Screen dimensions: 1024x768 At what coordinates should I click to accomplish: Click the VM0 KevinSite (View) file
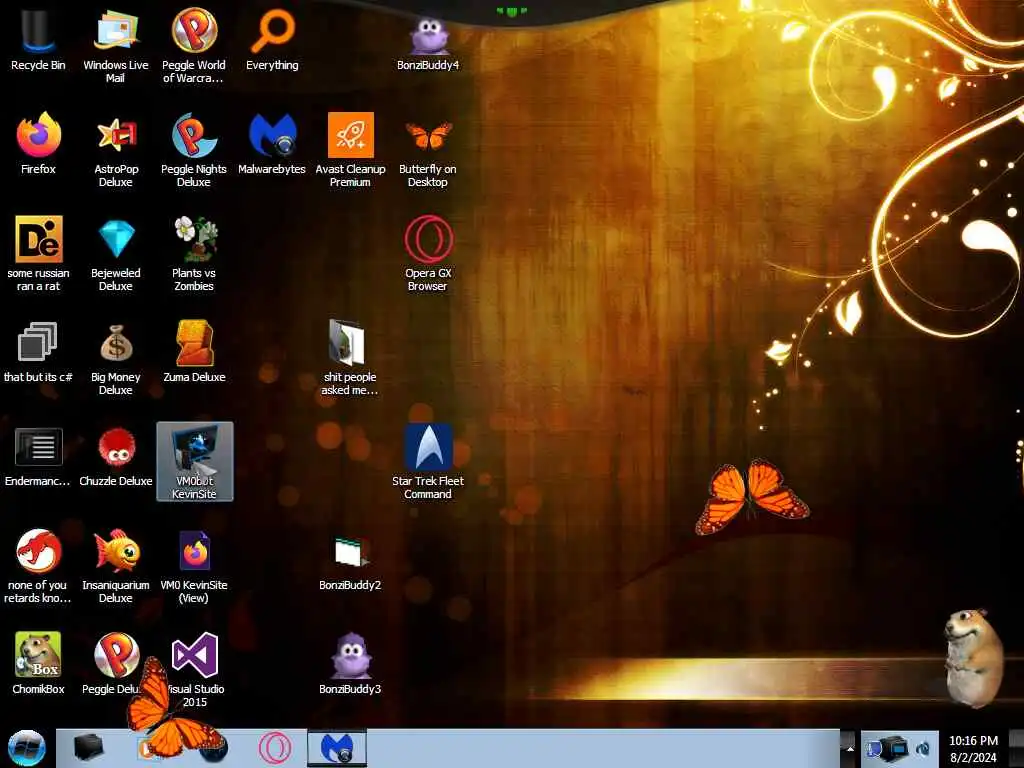point(194,566)
